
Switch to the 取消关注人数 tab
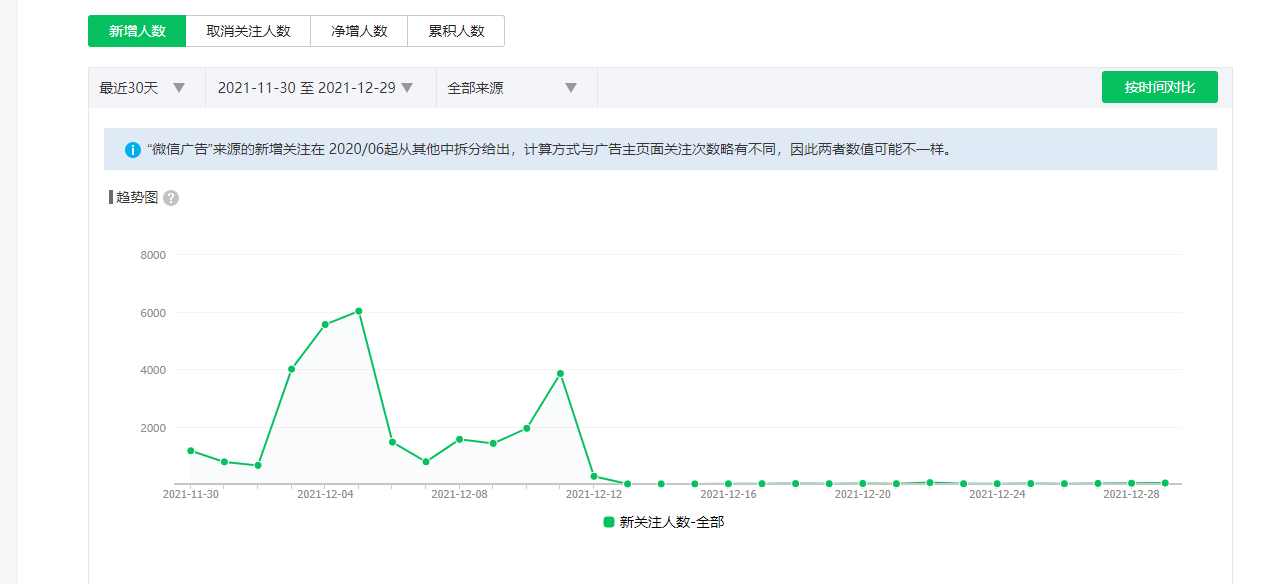coord(248,31)
